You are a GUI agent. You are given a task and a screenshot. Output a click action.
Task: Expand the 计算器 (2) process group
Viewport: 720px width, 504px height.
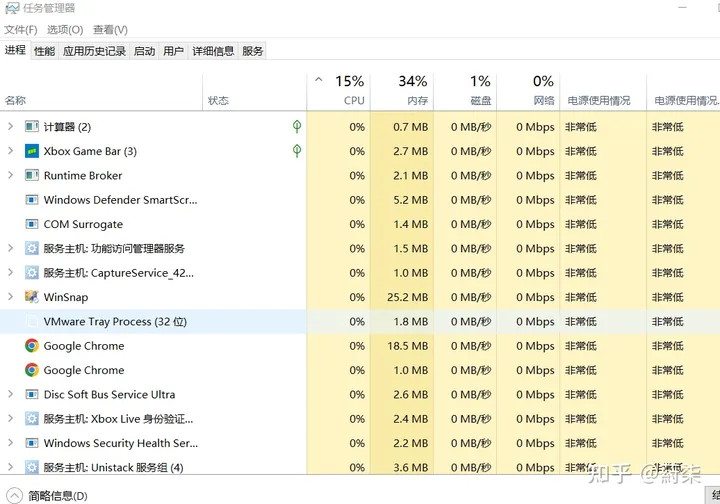[11, 126]
